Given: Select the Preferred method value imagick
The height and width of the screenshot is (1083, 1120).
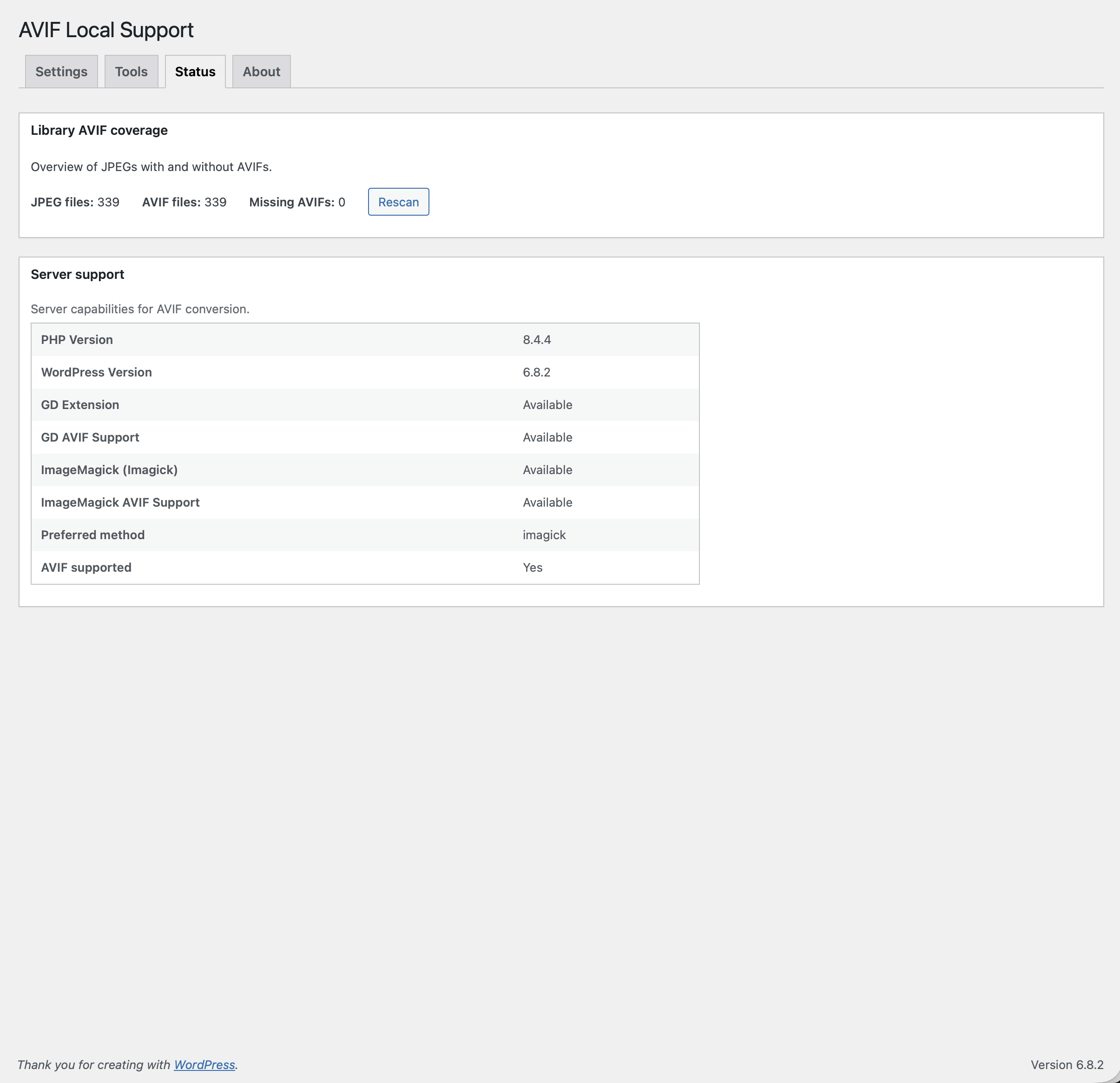Looking at the screenshot, I should (543, 535).
